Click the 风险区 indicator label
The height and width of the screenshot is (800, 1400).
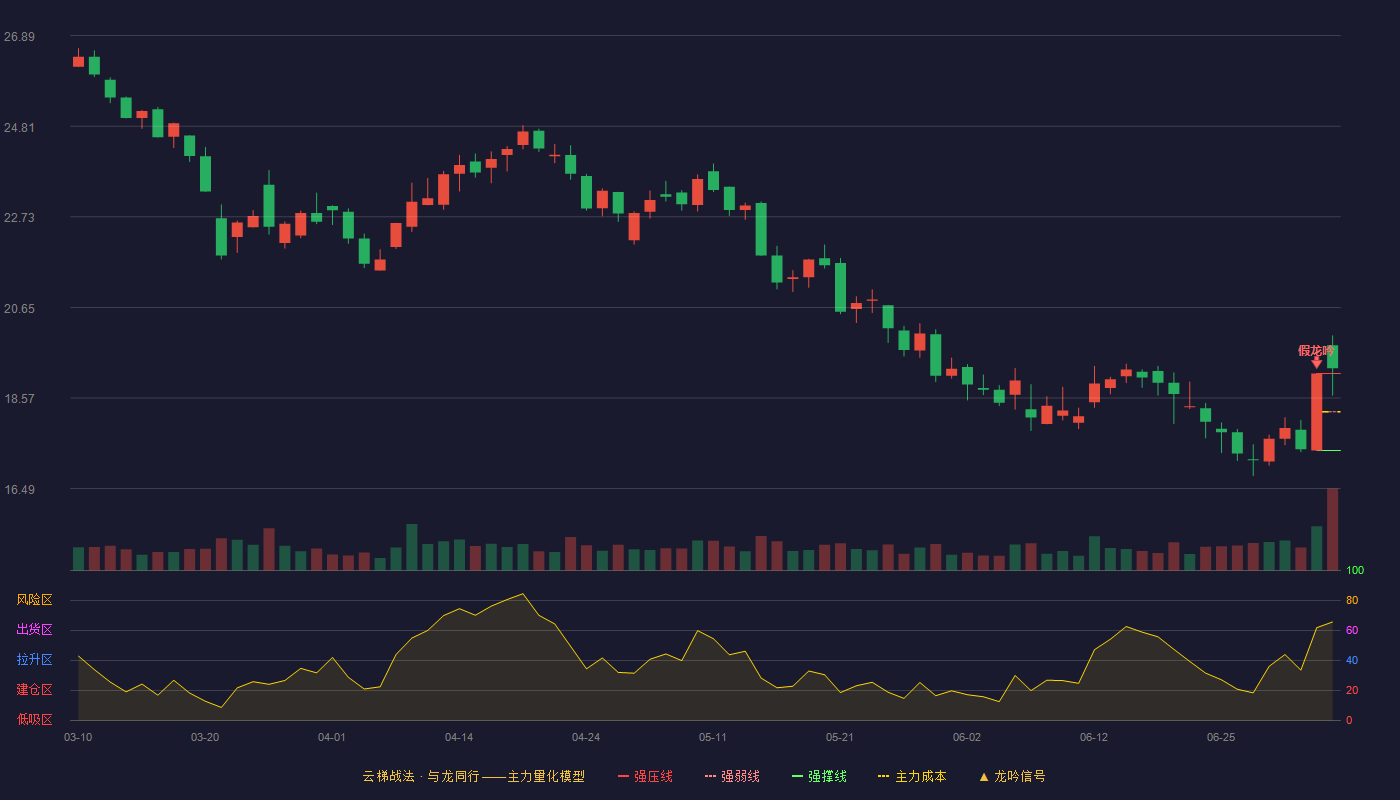pos(34,600)
